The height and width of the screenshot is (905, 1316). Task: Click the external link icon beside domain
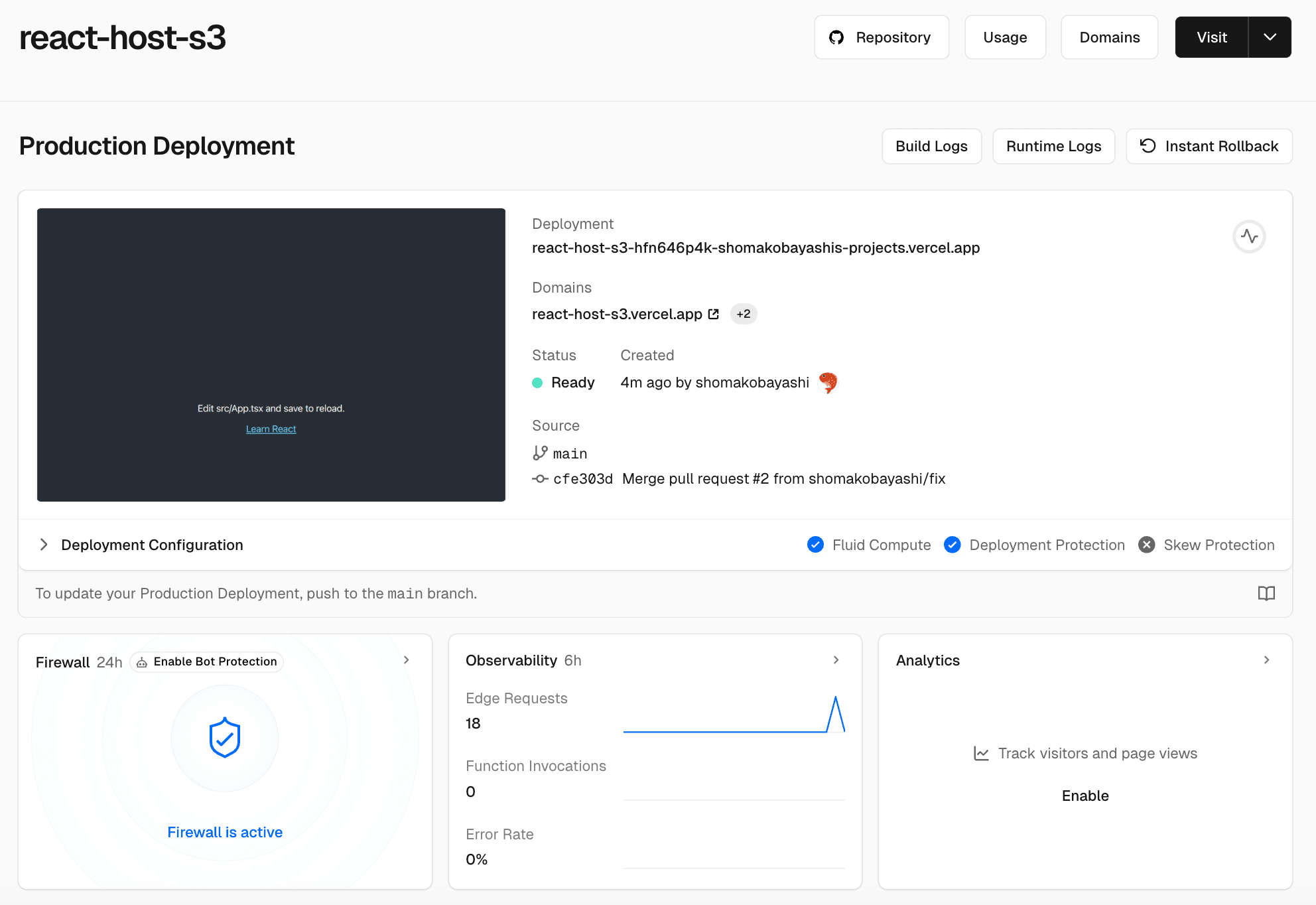[x=714, y=314]
